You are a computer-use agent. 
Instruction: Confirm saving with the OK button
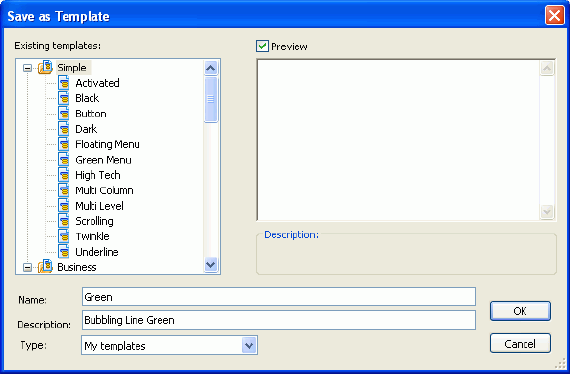(x=520, y=311)
